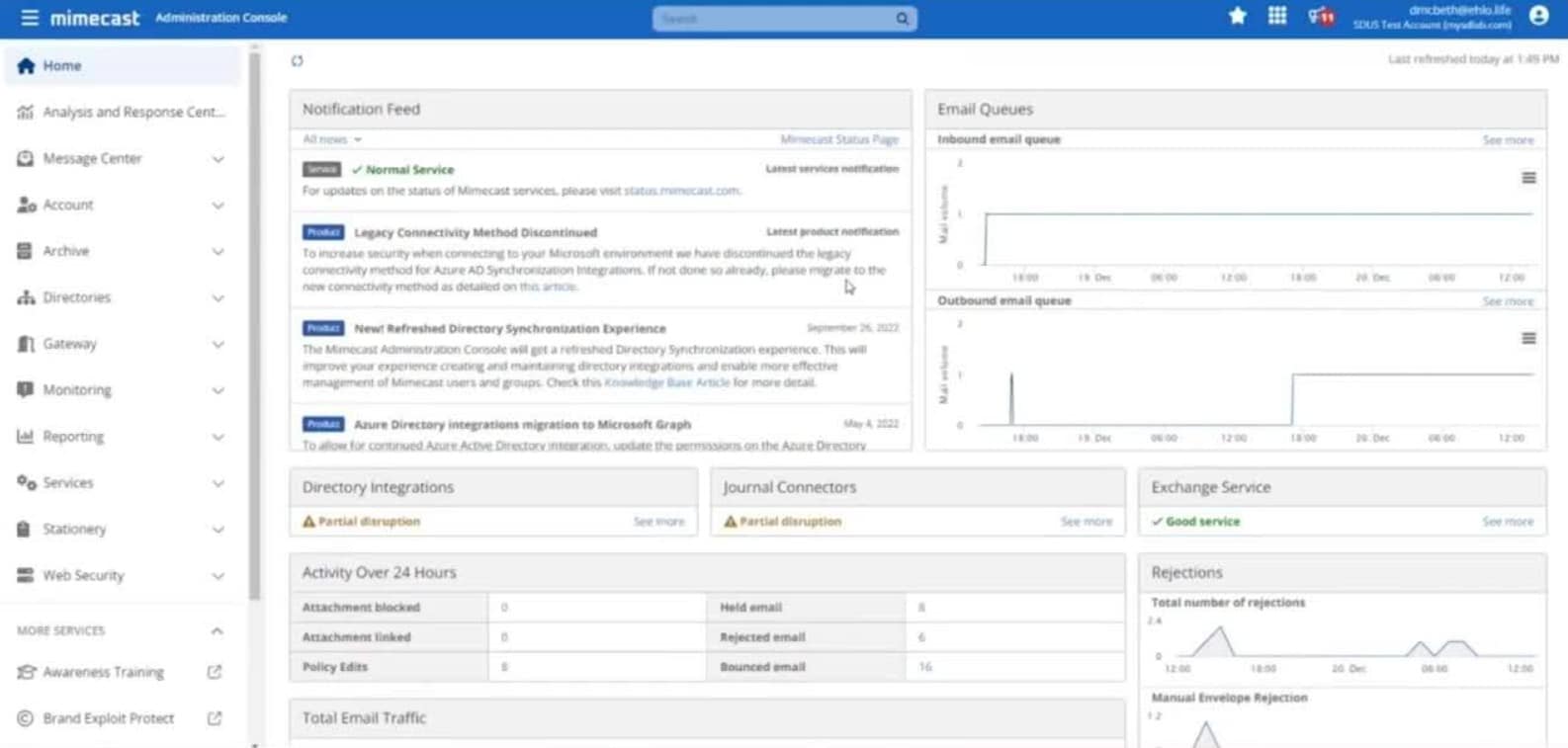Click the Services gears icon
This screenshot has height=748, width=1568.
(26, 482)
